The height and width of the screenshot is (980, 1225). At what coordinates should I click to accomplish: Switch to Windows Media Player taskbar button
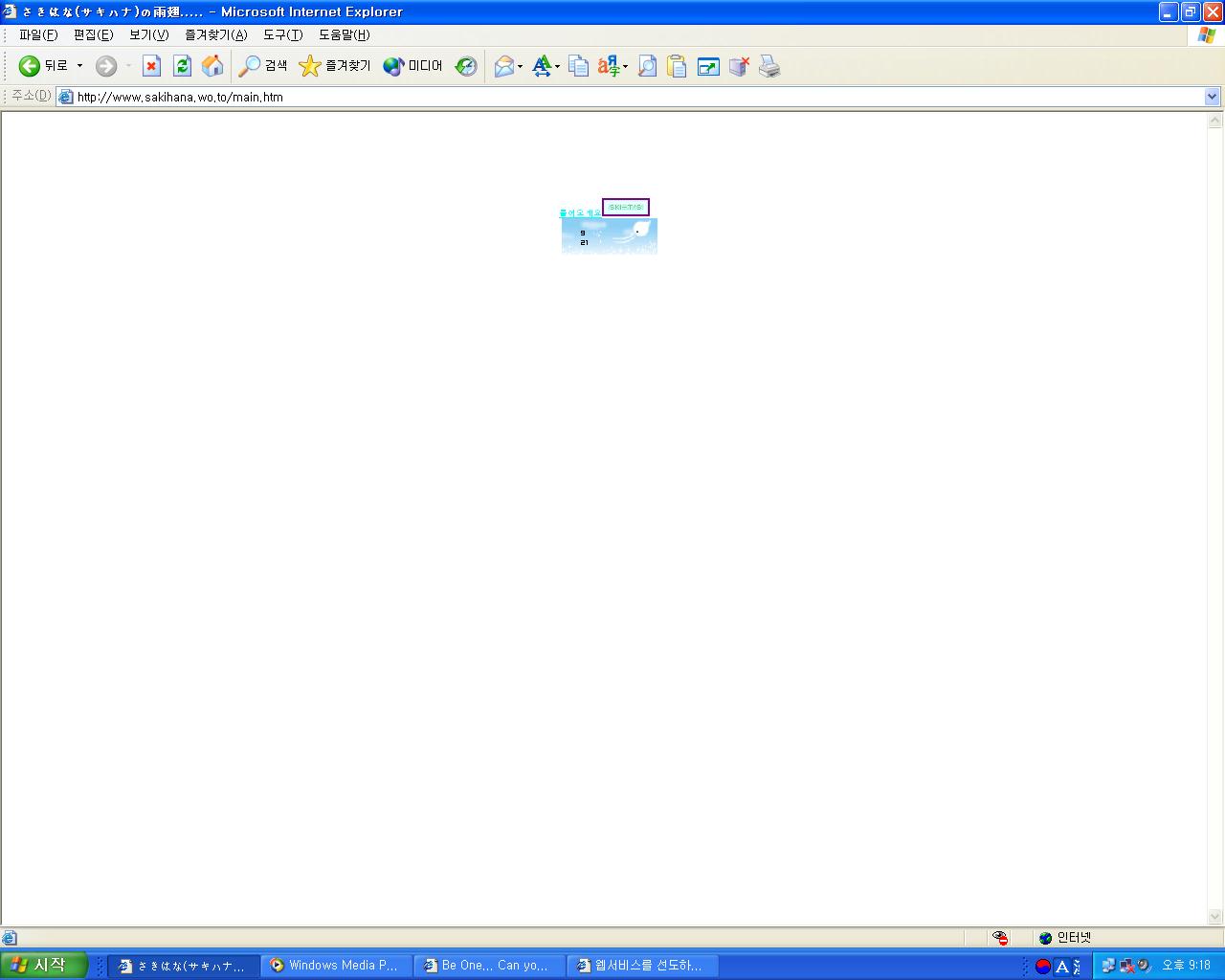(x=336, y=966)
